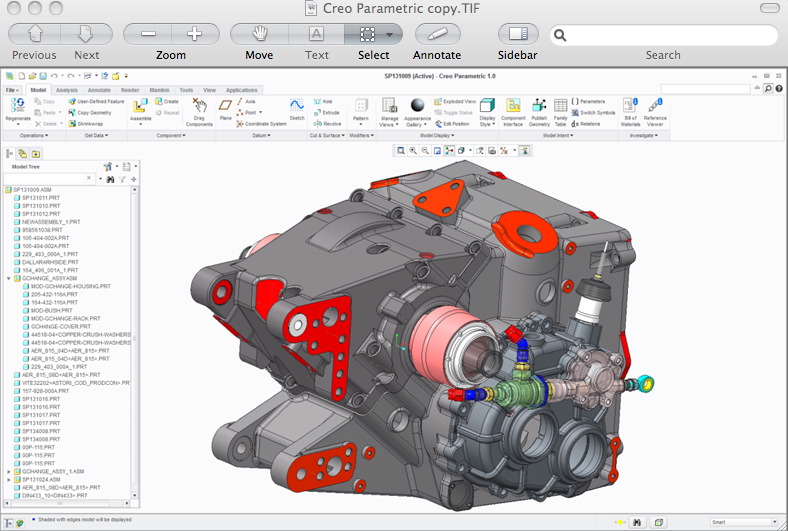Click the Sketch tool icon

pos(297,105)
